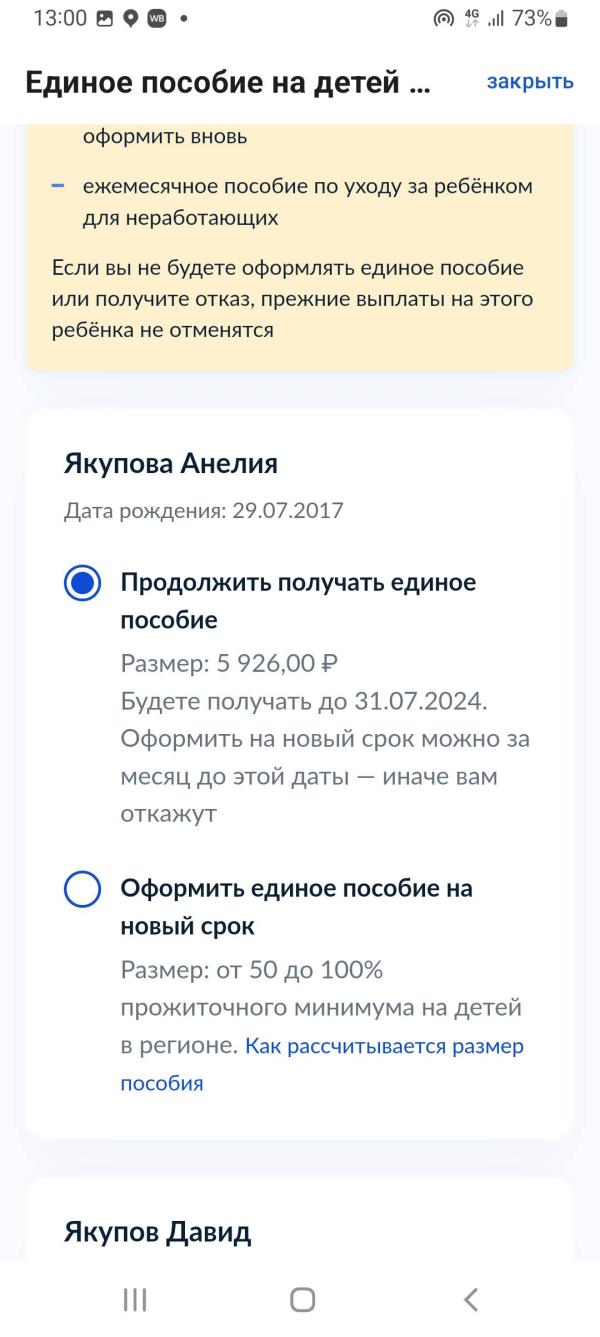Tap the Android back navigation icon
Viewport: 600px width, 1337px height.
471,1299
